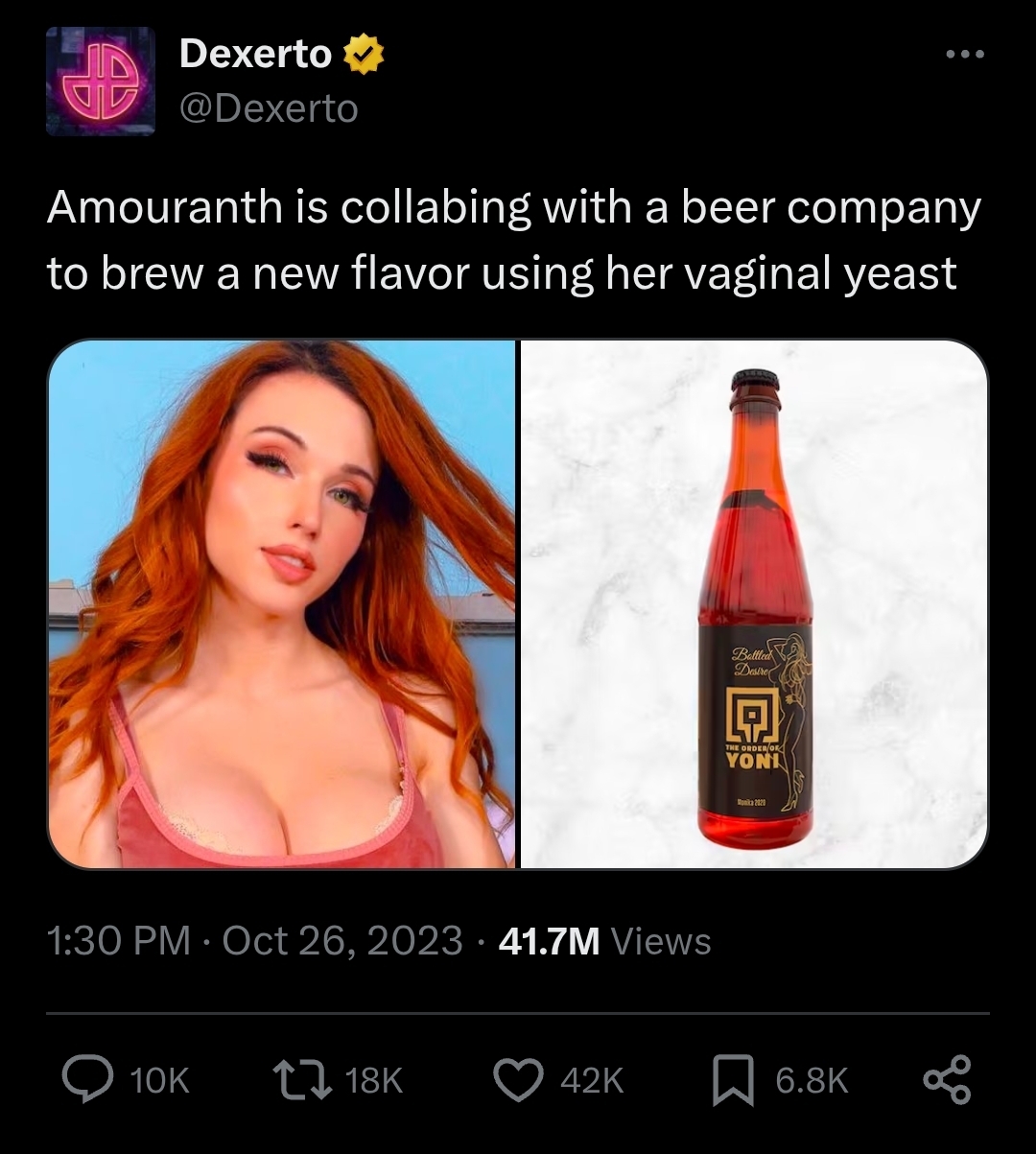This screenshot has width=1036, height=1154.
Task: Click the Dexerto profile avatar
Action: [101, 82]
